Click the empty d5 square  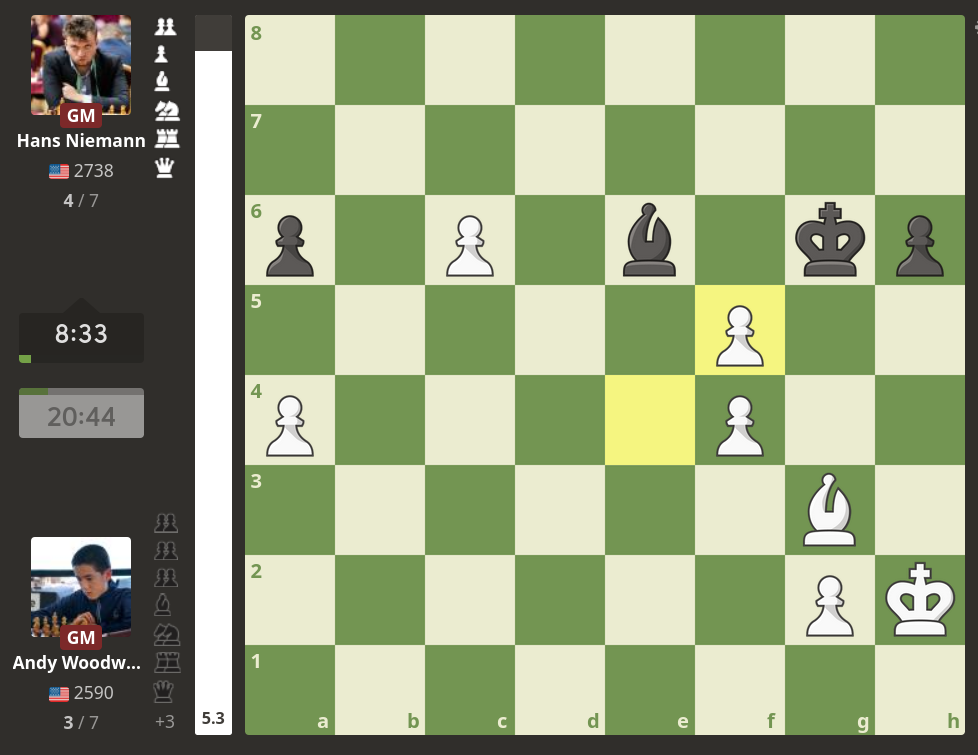[x=559, y=330]
